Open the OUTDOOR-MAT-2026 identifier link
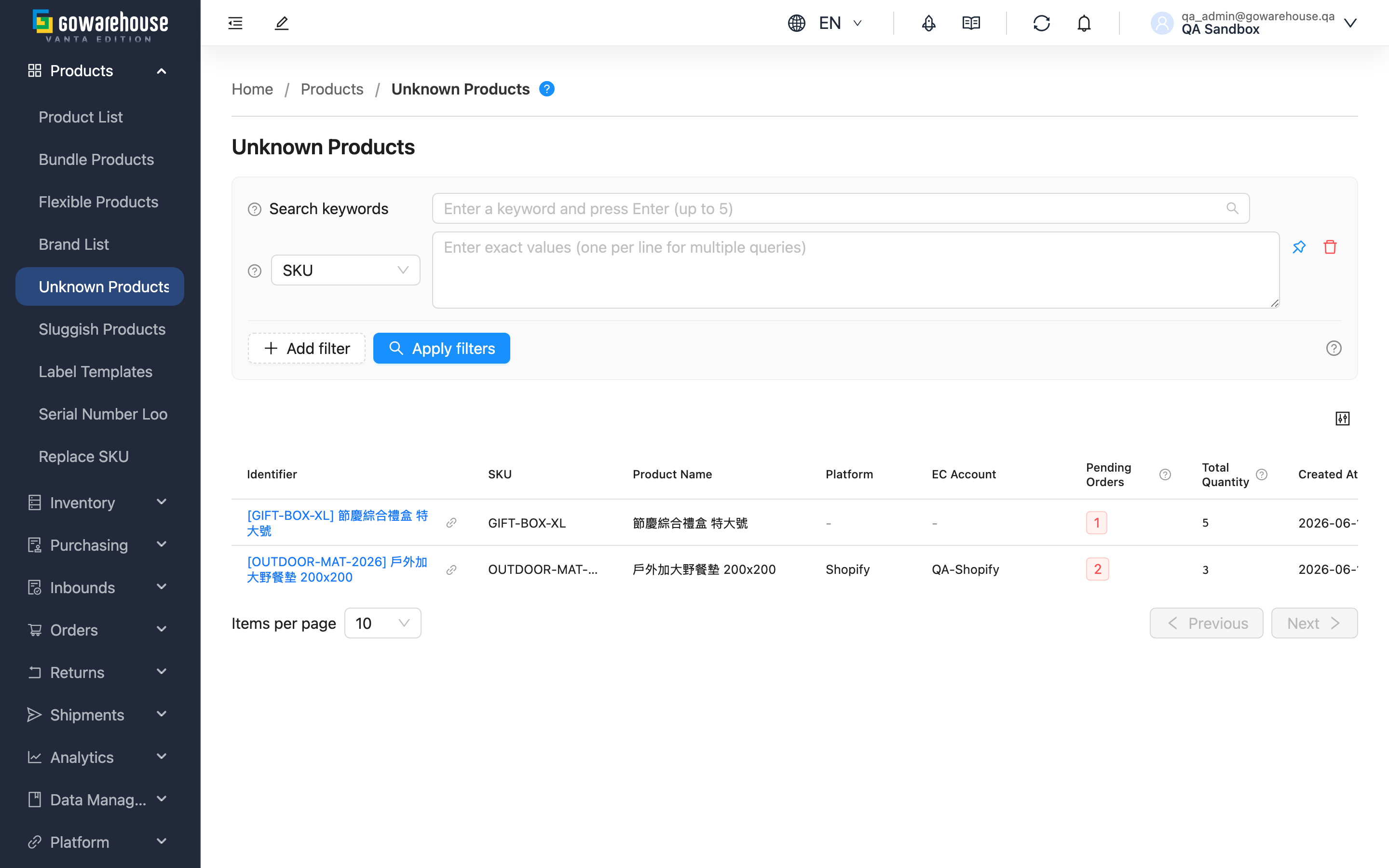Image resolution: width=1389 pixels, height=868 pixels. [x=338, y=570]
